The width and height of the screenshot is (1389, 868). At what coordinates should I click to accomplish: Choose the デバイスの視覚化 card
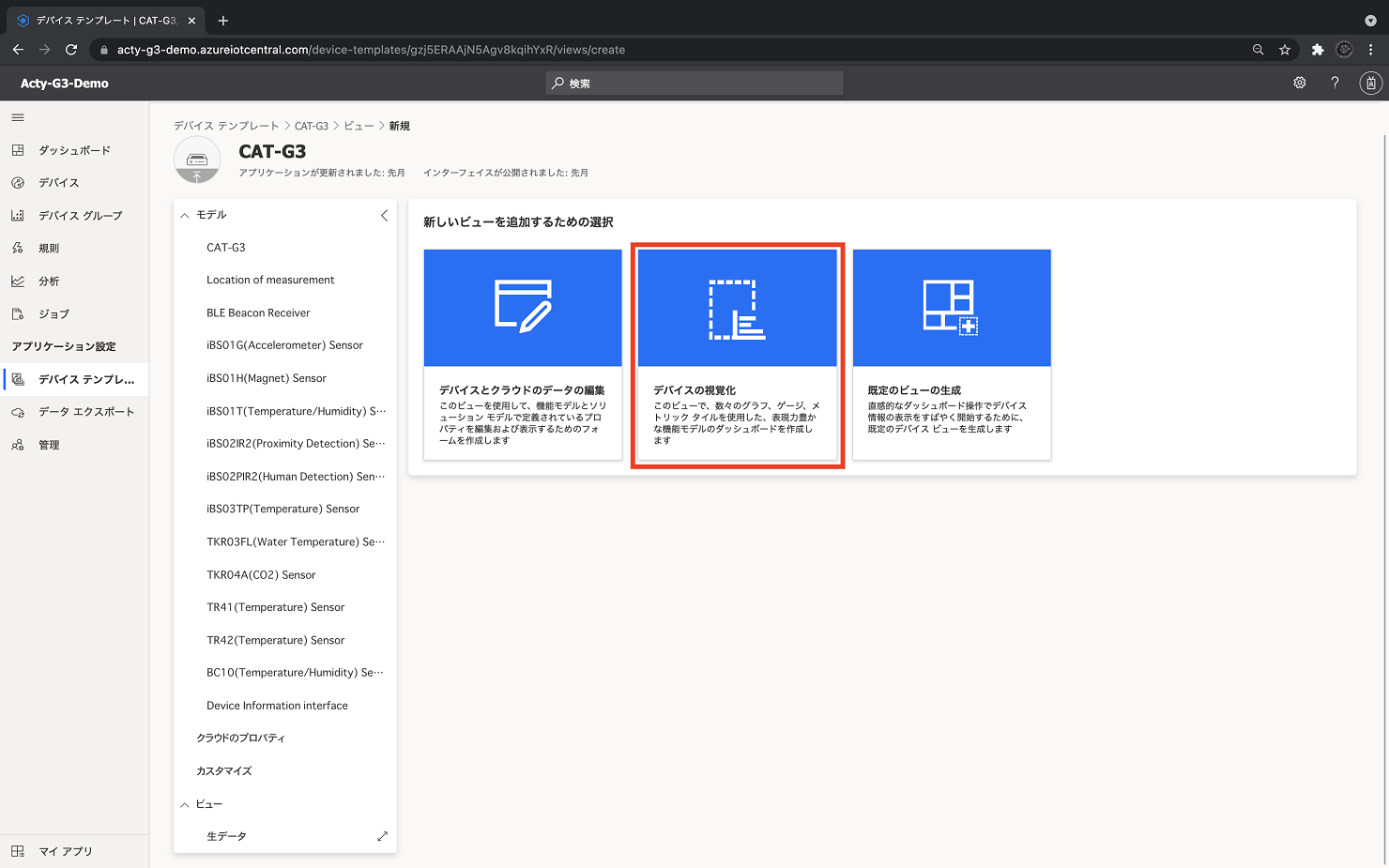click(x=737, y=355)
